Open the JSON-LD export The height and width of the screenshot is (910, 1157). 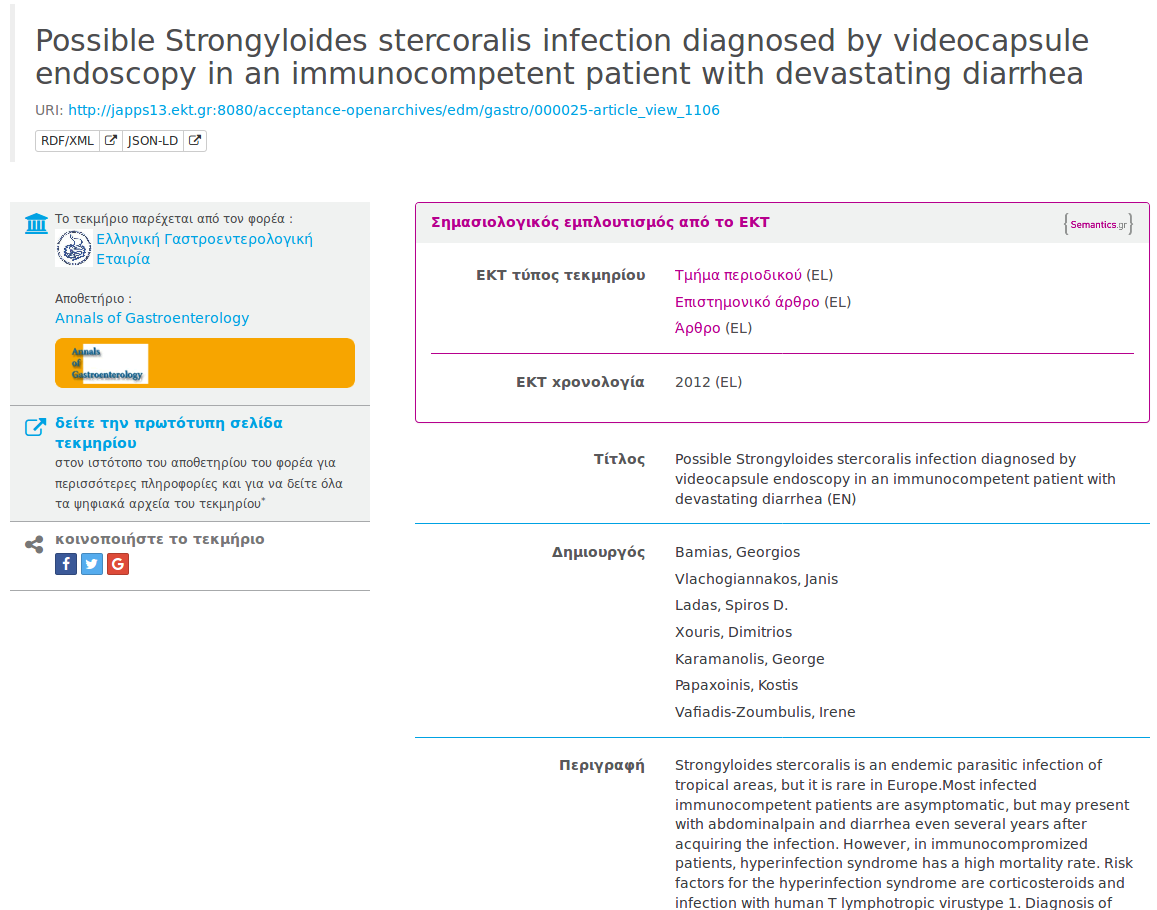click(x=164, y=141)
